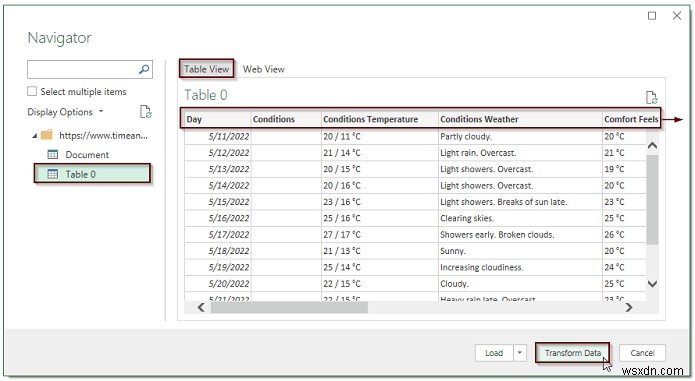Close the Navigator dialog
695x381 pixels.
677,16
